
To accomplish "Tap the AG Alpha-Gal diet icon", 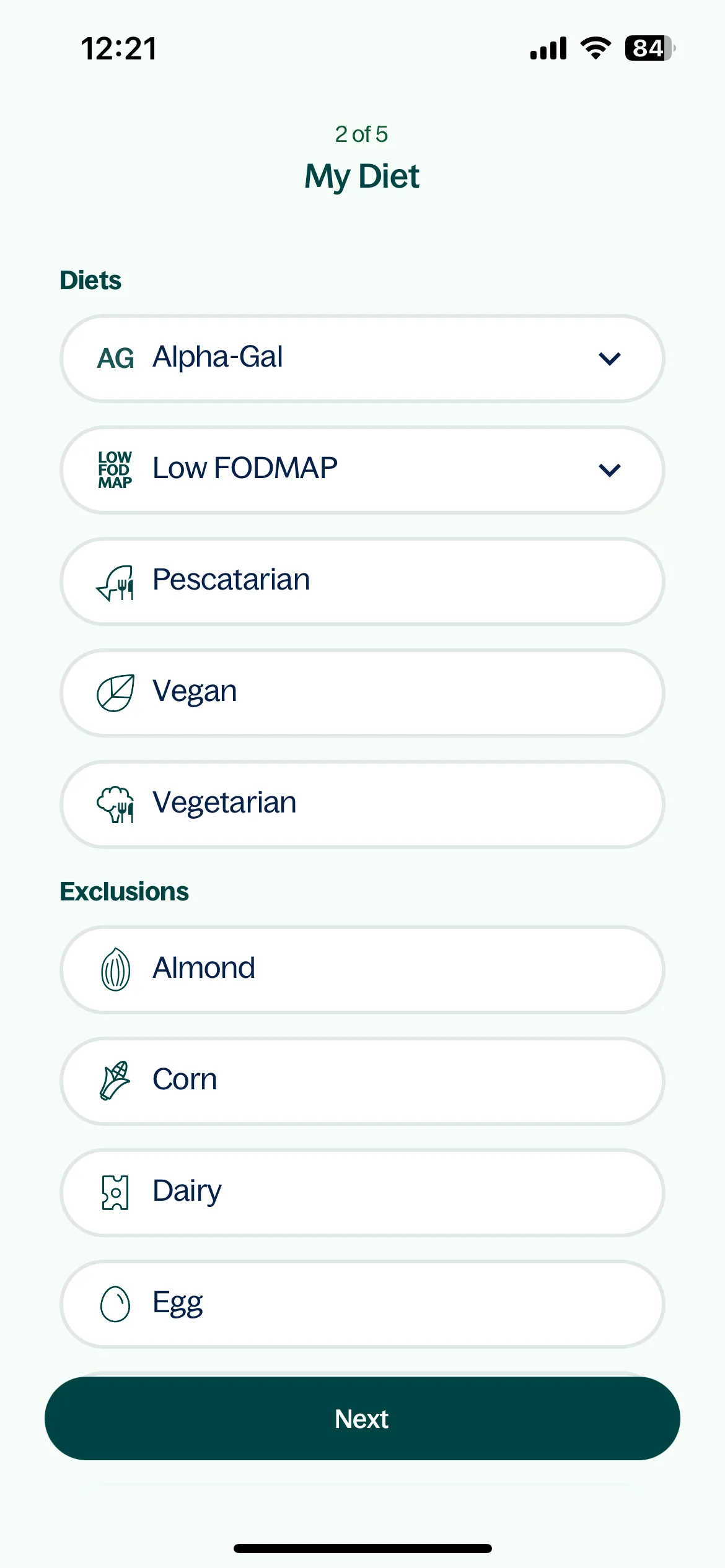I will (115, 359).
